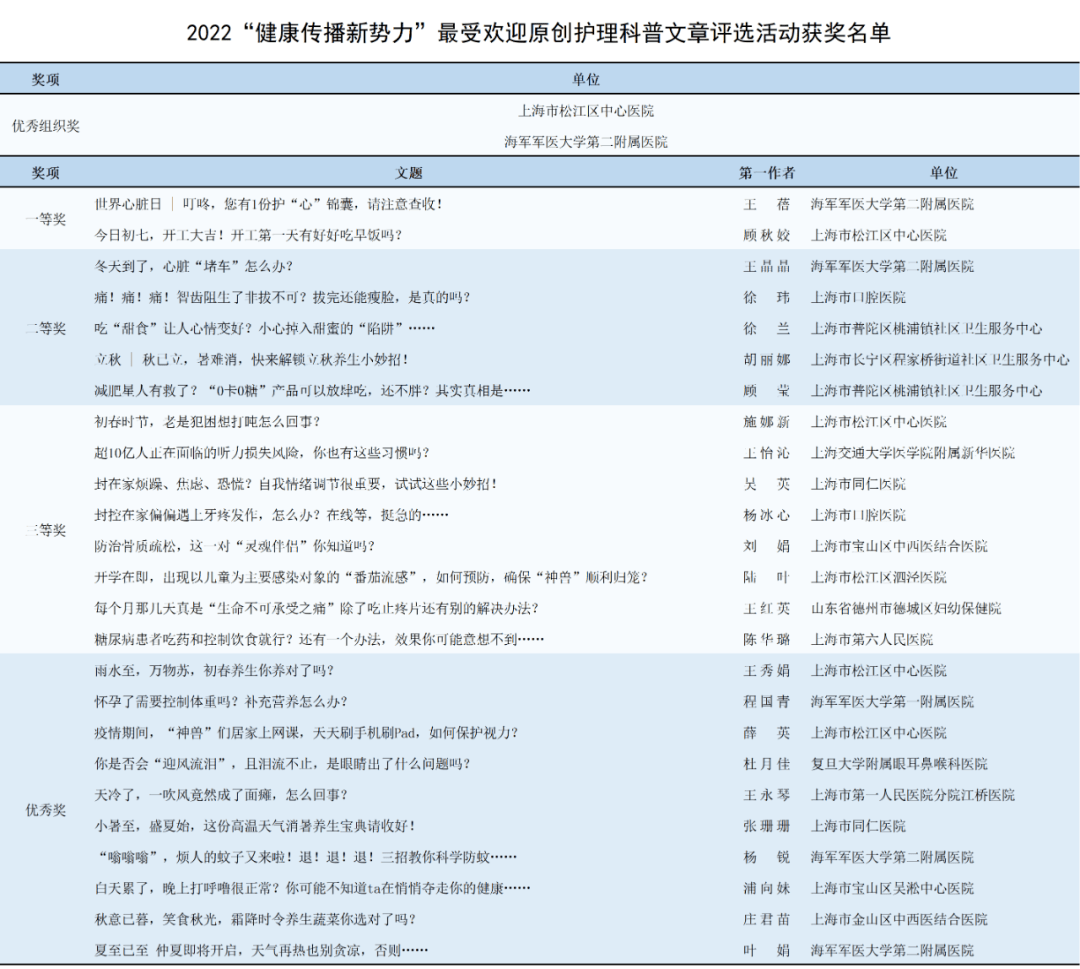Click article '怀孕了需要控制体重吗'
The height and width of the screenshot is (969, 1080).
tap(221, 701)
